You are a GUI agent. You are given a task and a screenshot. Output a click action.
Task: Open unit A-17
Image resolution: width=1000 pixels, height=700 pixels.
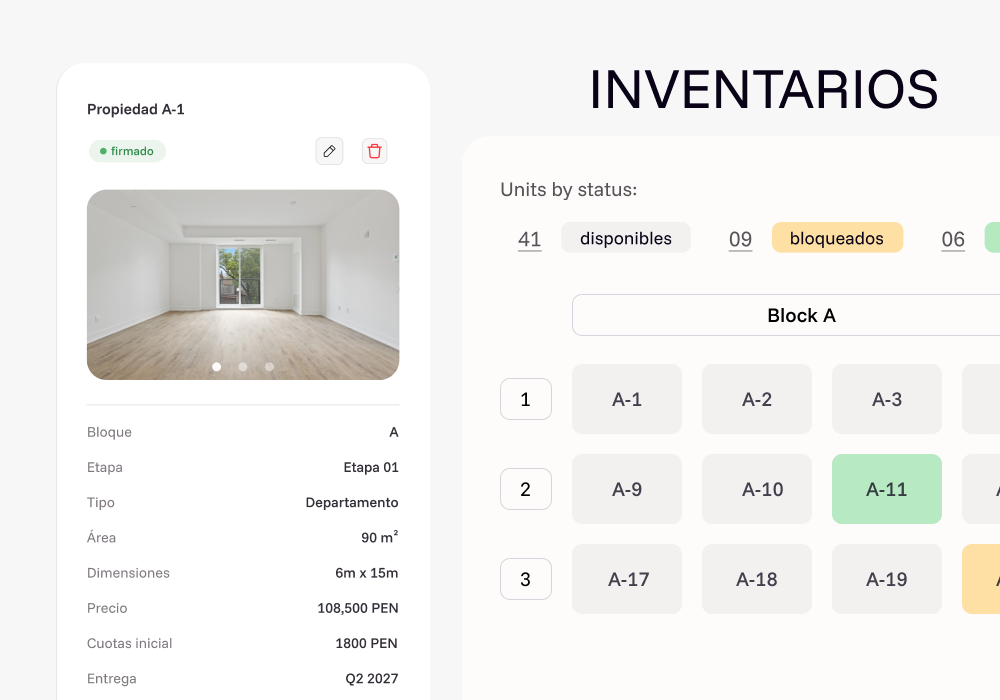(627, 579)
